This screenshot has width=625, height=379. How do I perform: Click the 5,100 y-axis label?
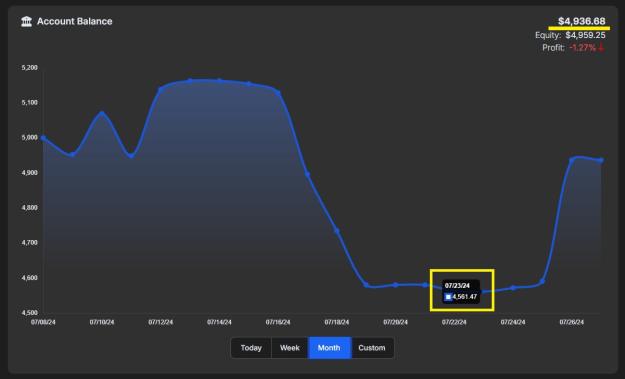[x=29, y=102]
